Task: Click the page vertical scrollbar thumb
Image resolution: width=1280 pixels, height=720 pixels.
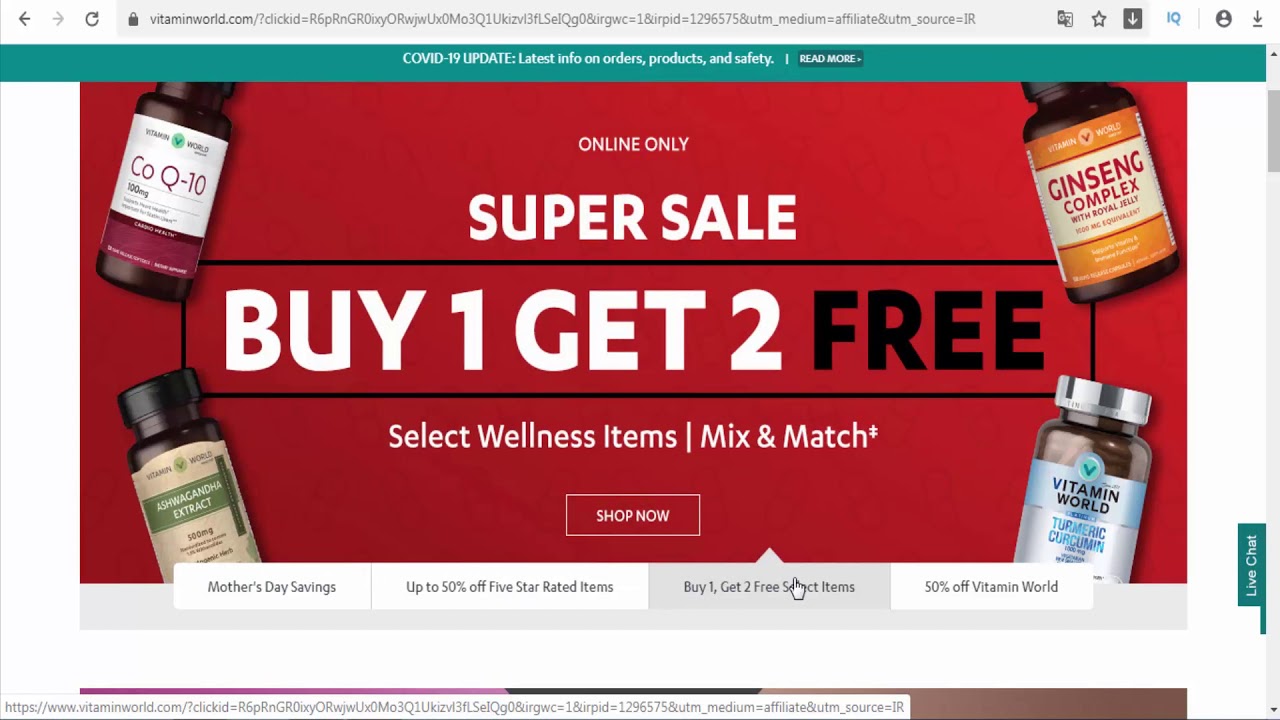Action: point(1273,130)
